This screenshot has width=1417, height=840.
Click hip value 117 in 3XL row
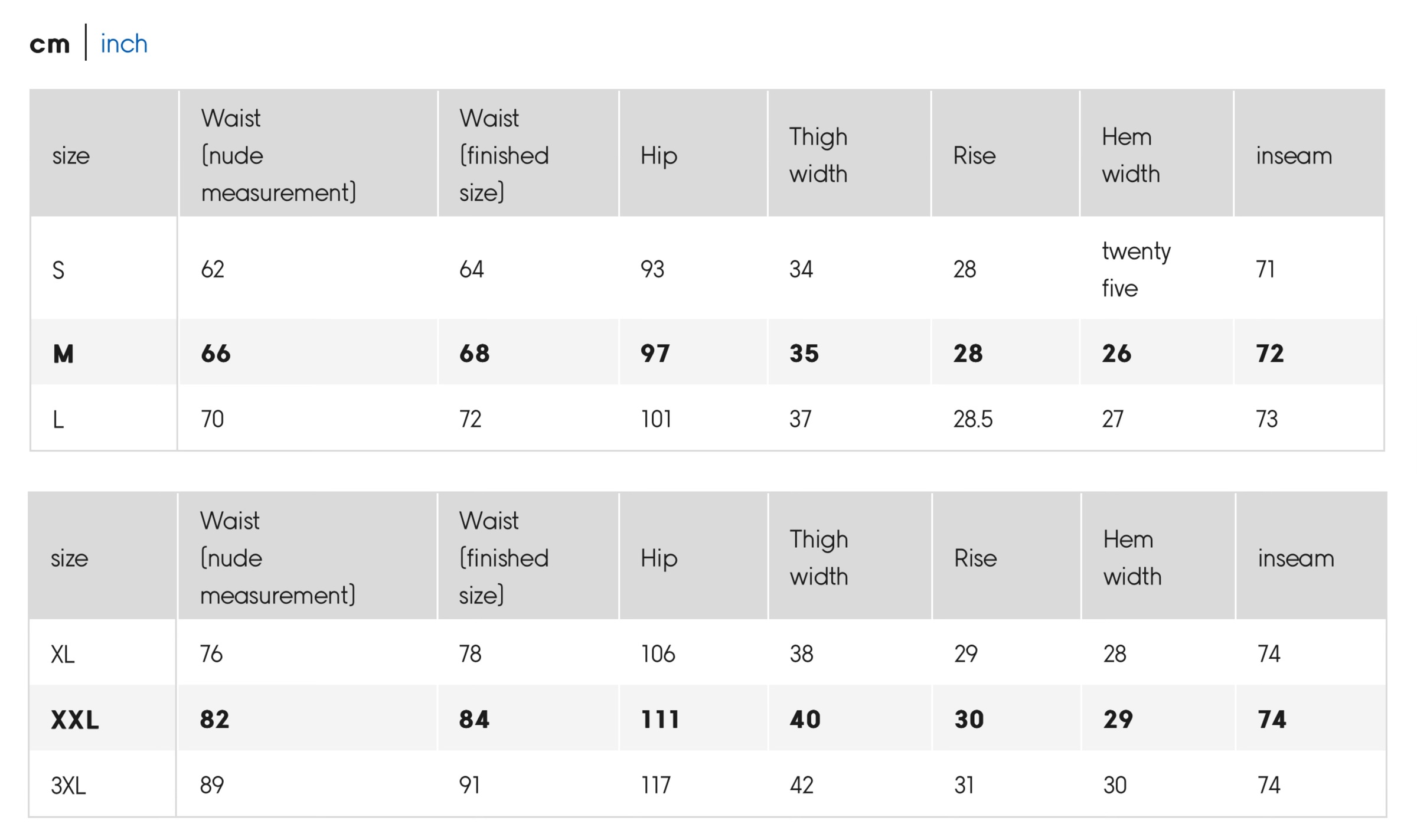click(x=655, y=785)
